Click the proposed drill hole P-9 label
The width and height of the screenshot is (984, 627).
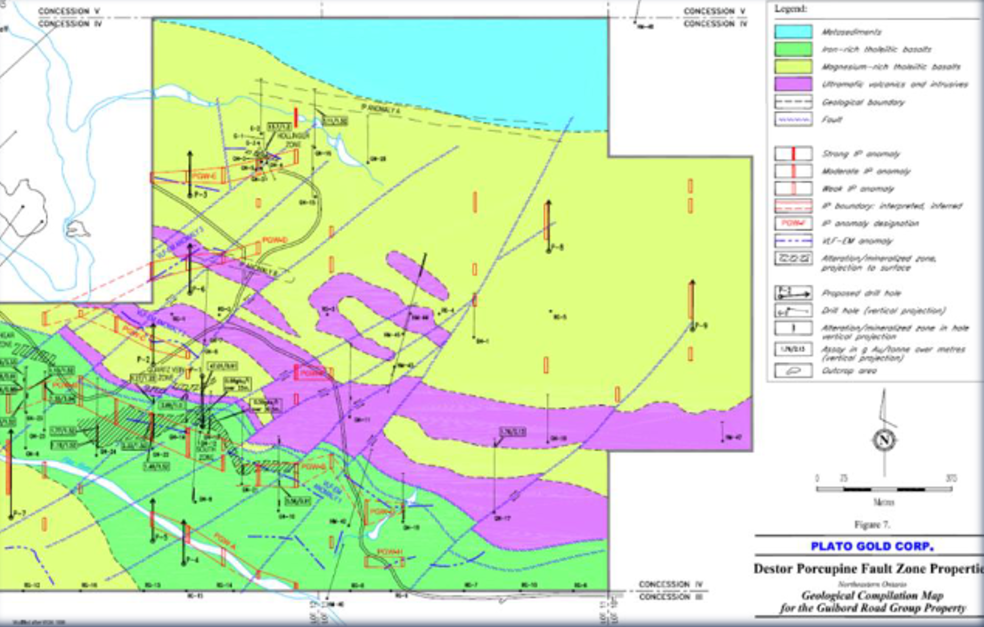[701, 327]
